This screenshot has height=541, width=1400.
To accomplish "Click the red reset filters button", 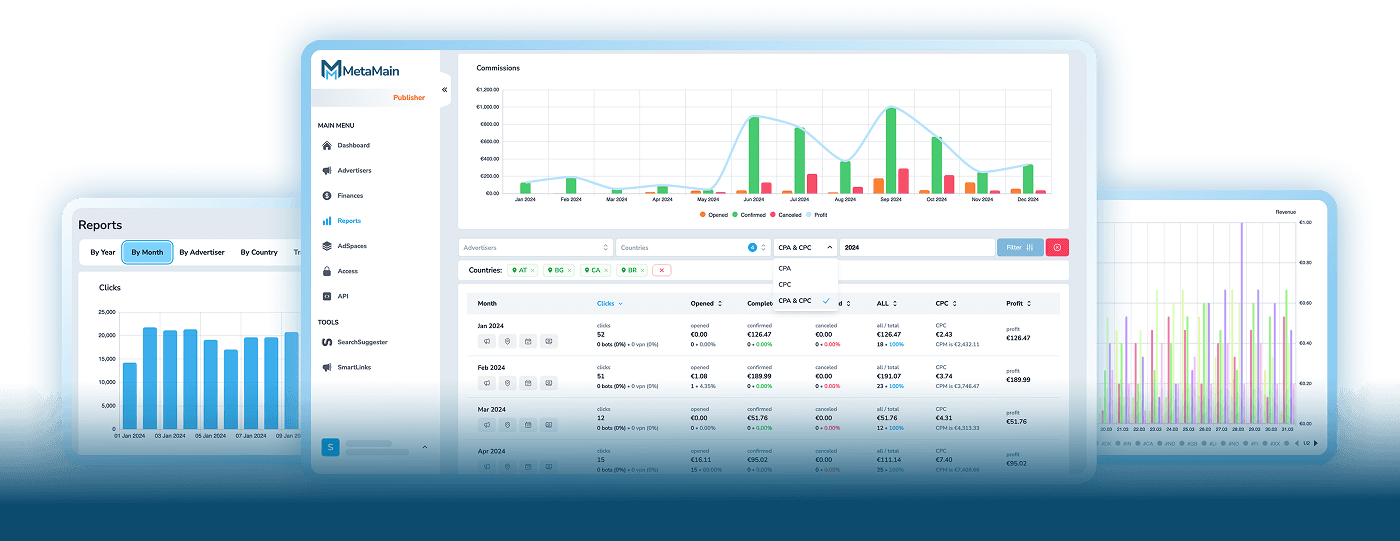I will click(x=1057, y=247).
